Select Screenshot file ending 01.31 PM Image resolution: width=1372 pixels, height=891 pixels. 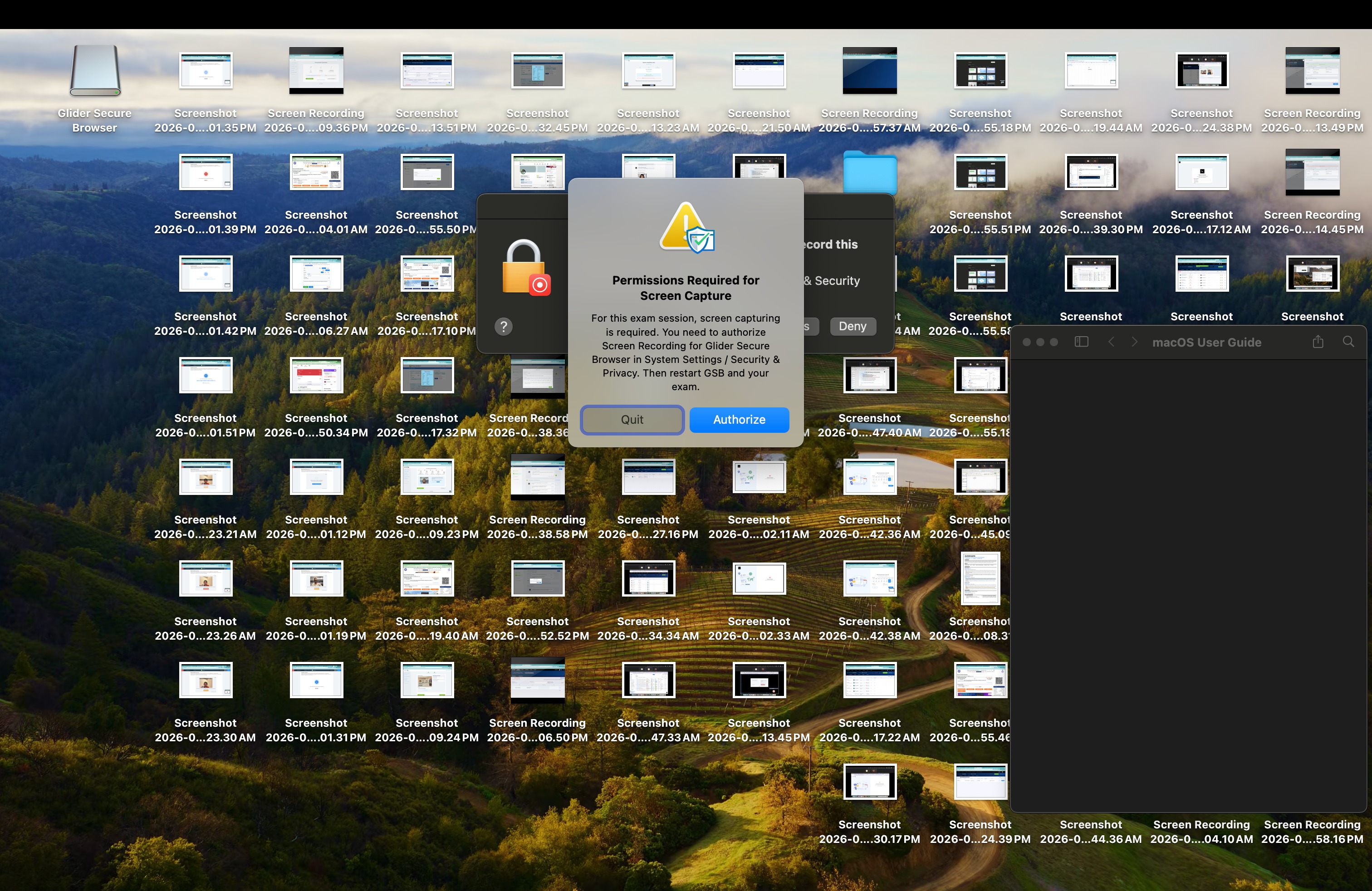point(317,679)
